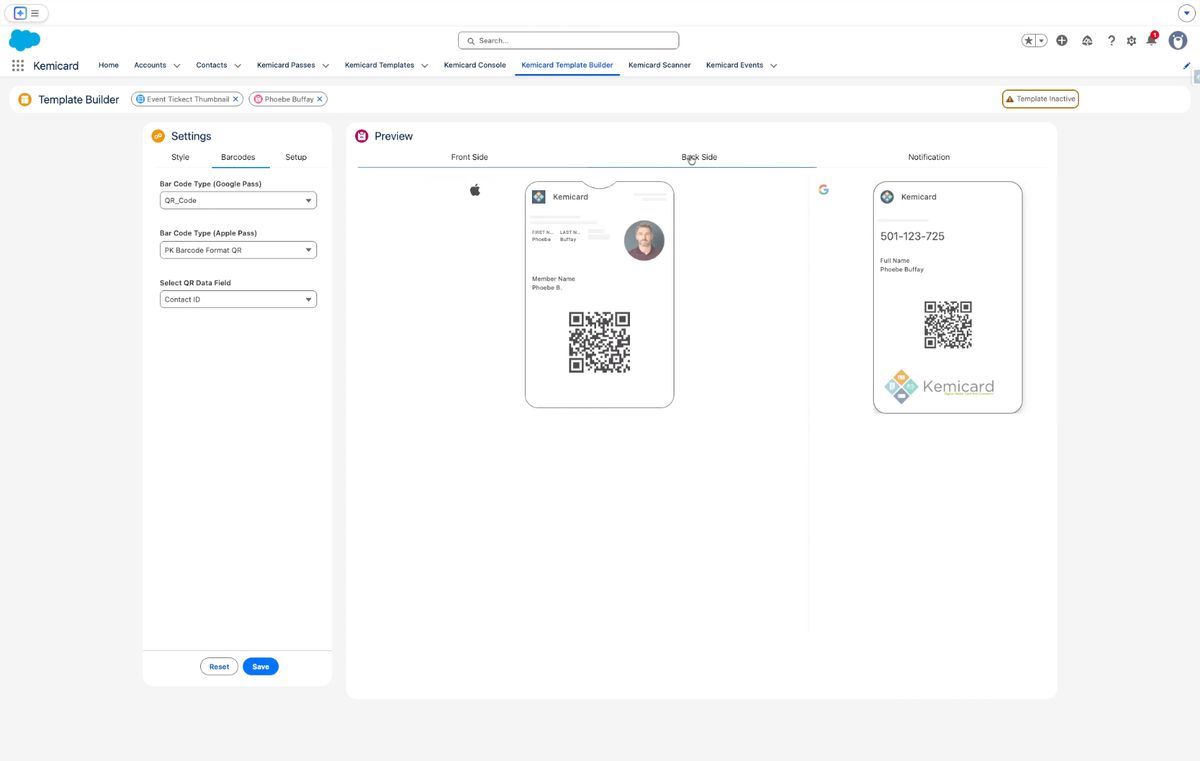
Task: Click the pencil edit navigation icon
Action: pyautogui.click(x=1187, y=65)
